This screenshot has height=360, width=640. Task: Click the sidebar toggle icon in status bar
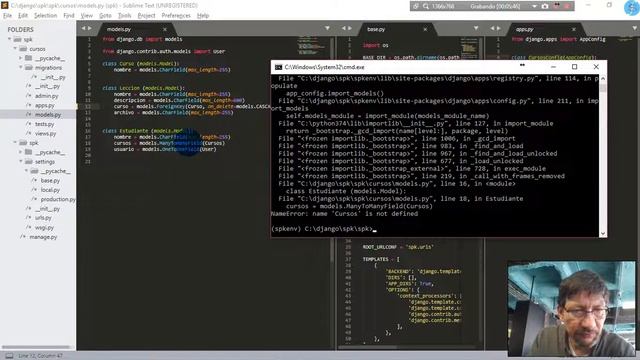tap(9, 356)
